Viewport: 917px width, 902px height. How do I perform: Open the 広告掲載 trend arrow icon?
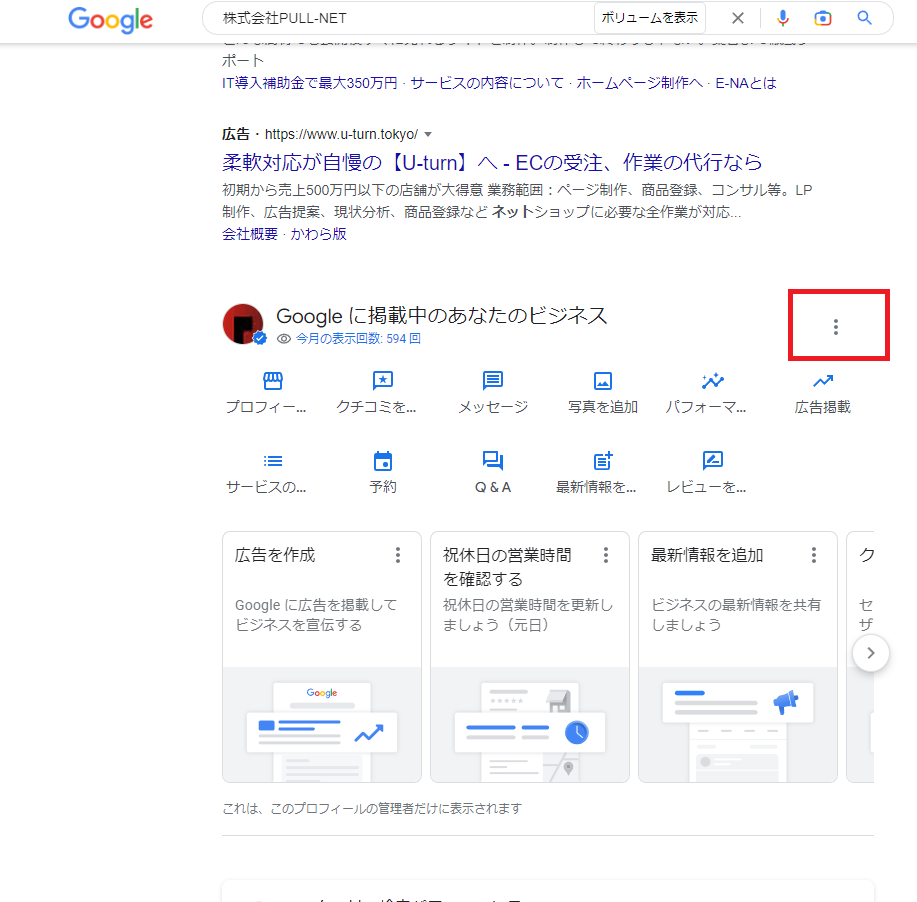coord(823,381)
